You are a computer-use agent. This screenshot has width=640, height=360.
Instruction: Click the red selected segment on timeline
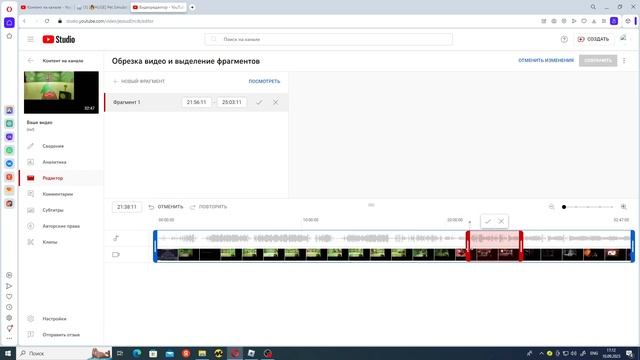coord(494,246)
